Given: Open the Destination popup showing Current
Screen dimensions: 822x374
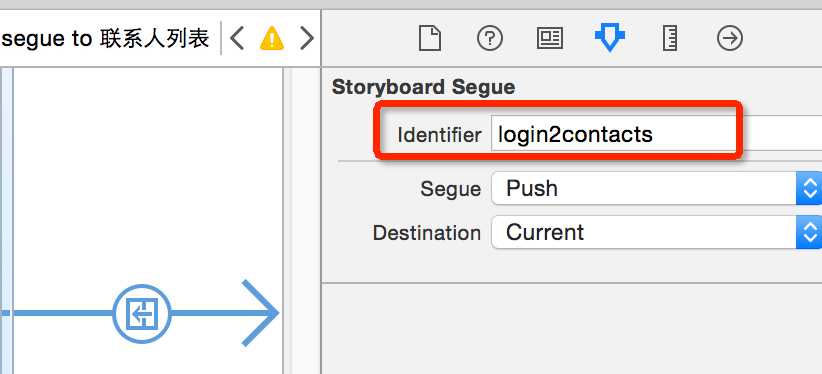Looking at the screenshot, I should tap(656, 232).
